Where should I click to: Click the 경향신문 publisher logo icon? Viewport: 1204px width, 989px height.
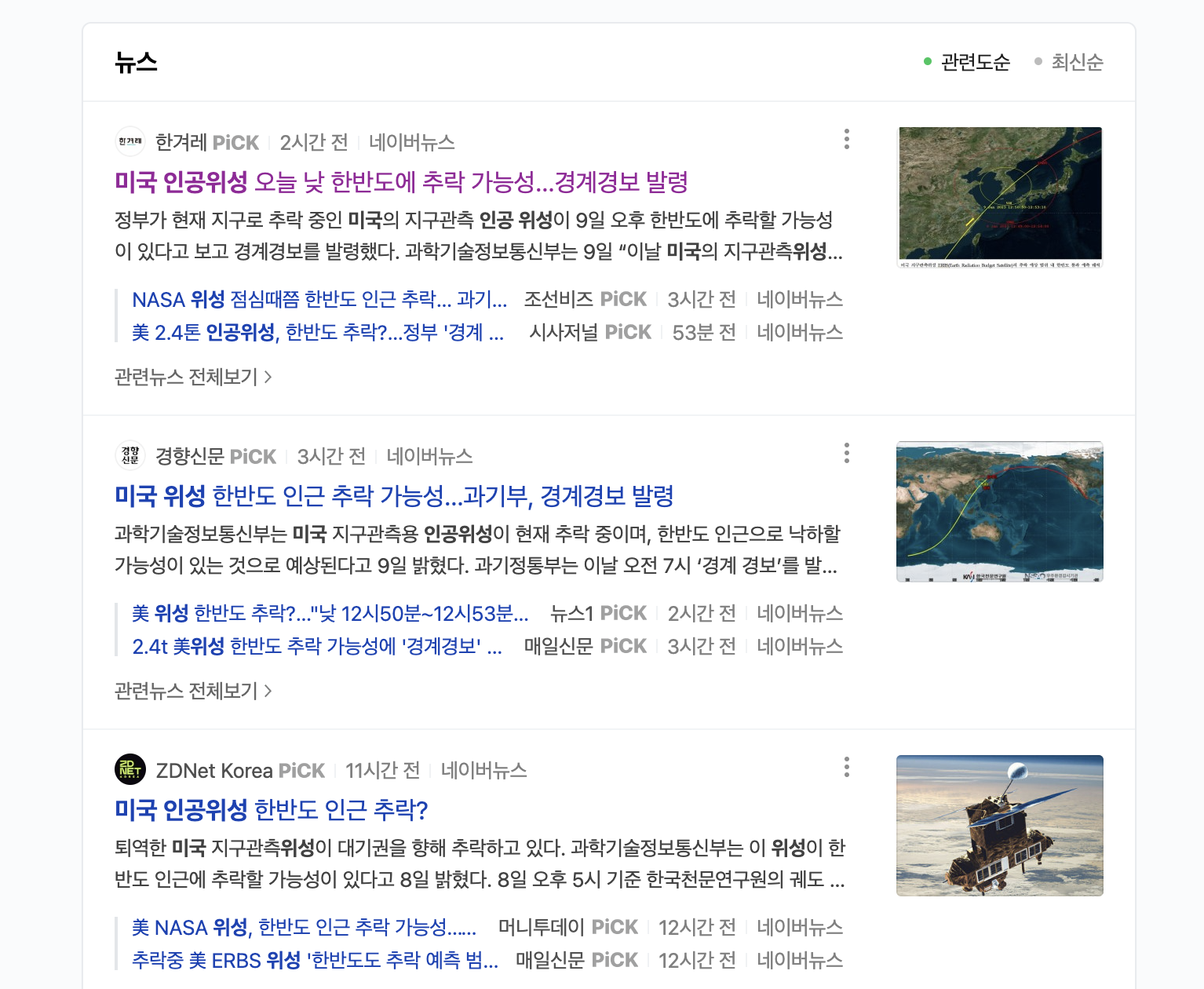(x=130, y=456)
